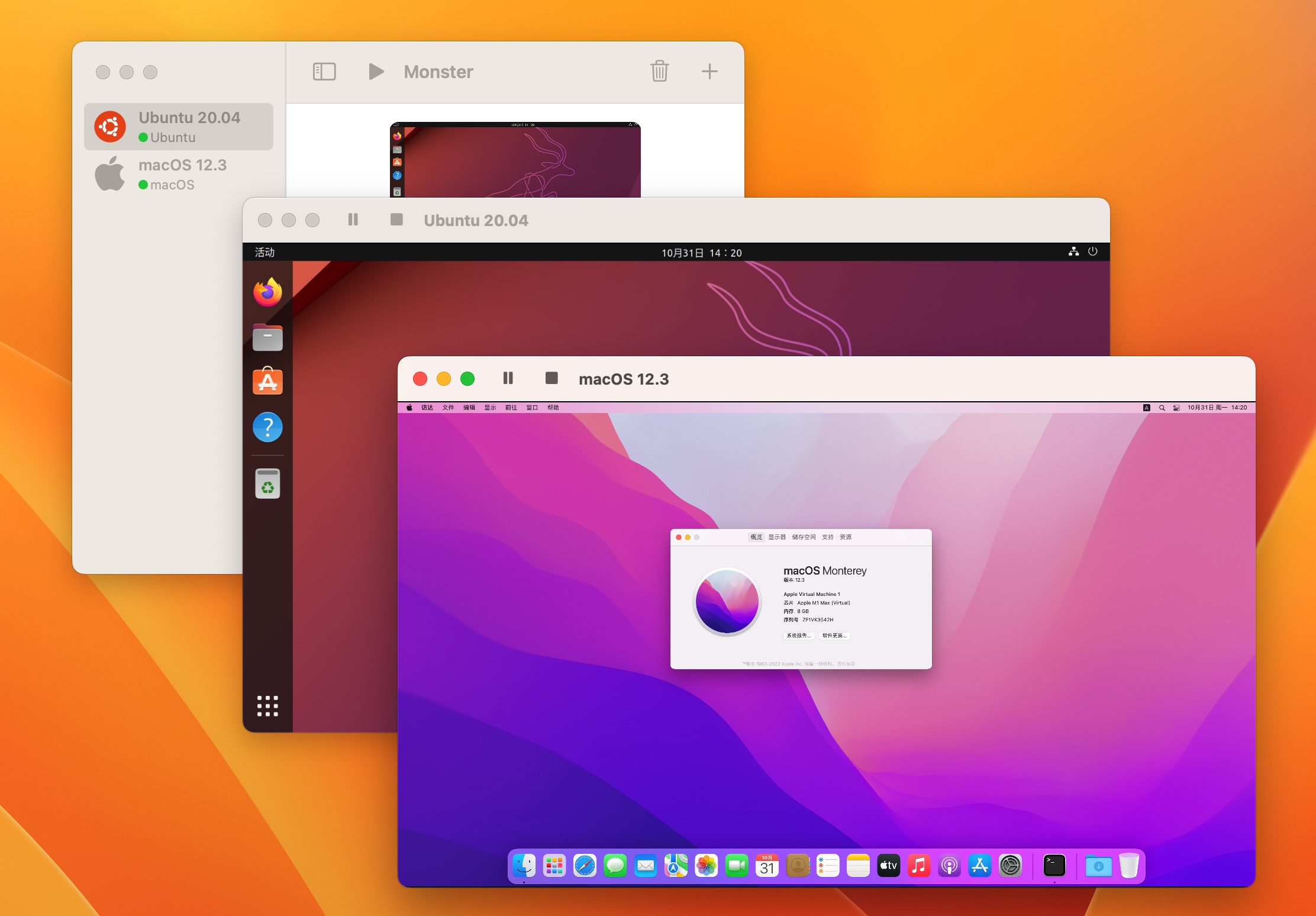
Task: Open the 文件 menu in guest macOS
Action: [x=448, y=408]
